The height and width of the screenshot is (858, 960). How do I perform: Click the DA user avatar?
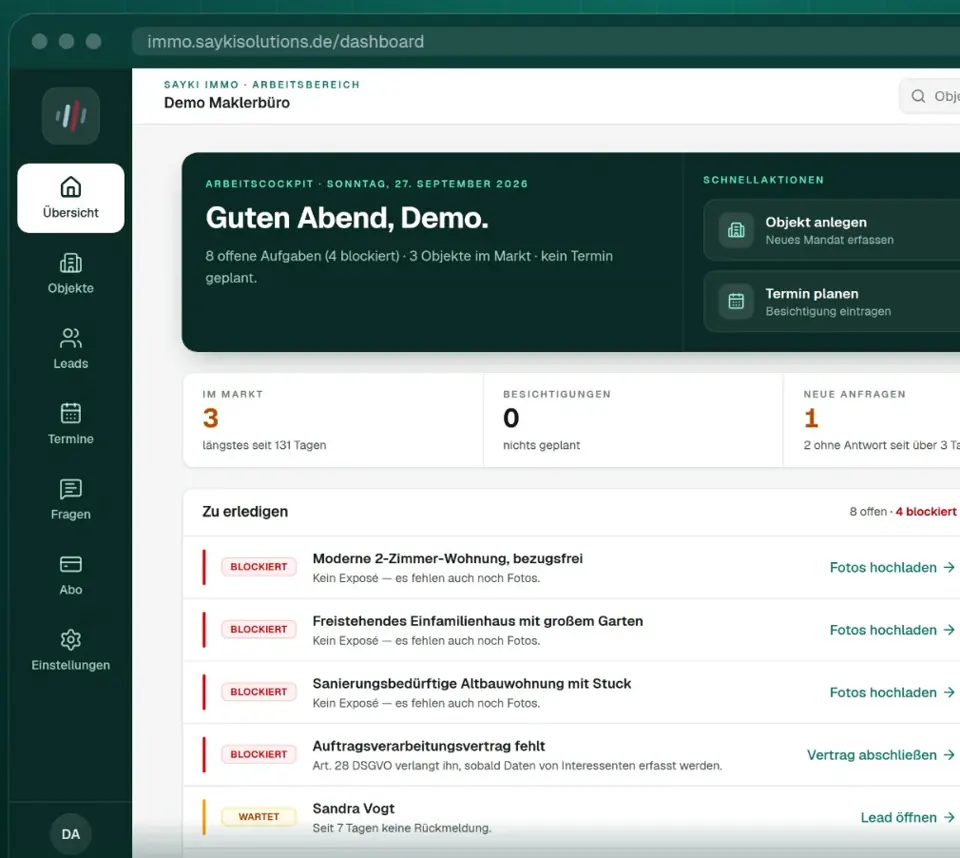pyautogui.click(x=70, y=834)
